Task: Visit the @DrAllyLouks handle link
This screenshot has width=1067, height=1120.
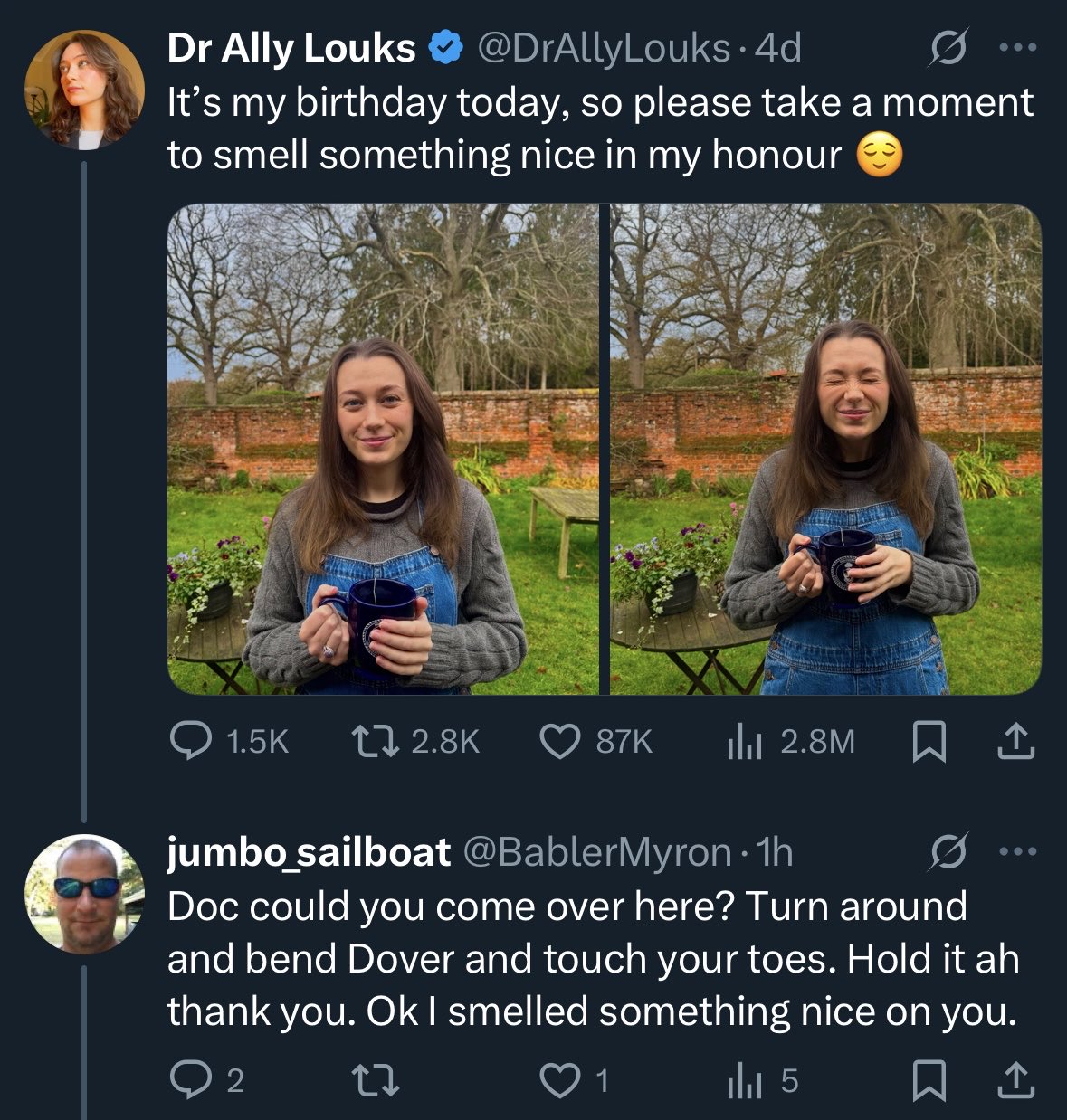Action: (603, 48)
